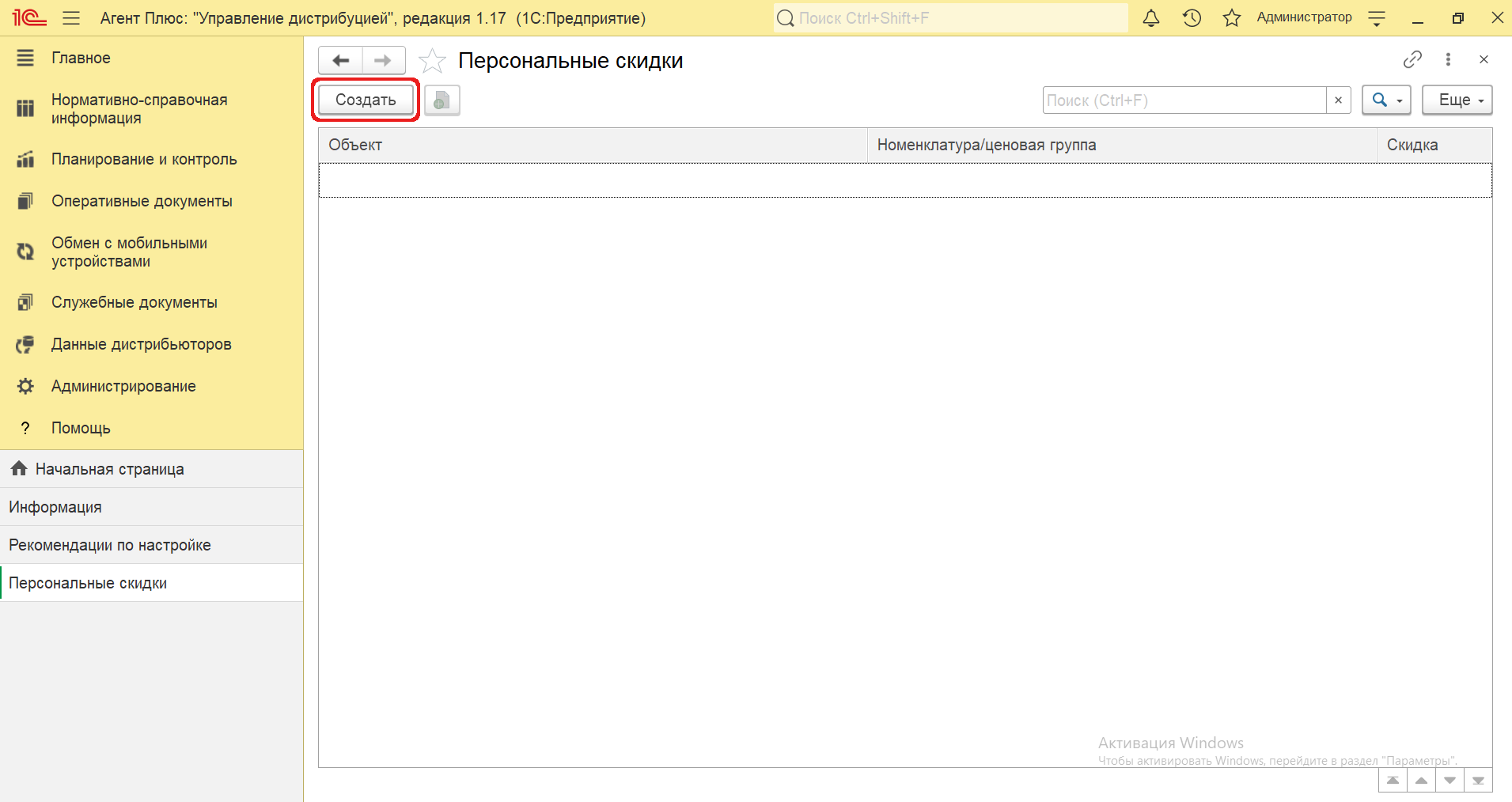Click the back arrow navigation button

pos(341,60)
